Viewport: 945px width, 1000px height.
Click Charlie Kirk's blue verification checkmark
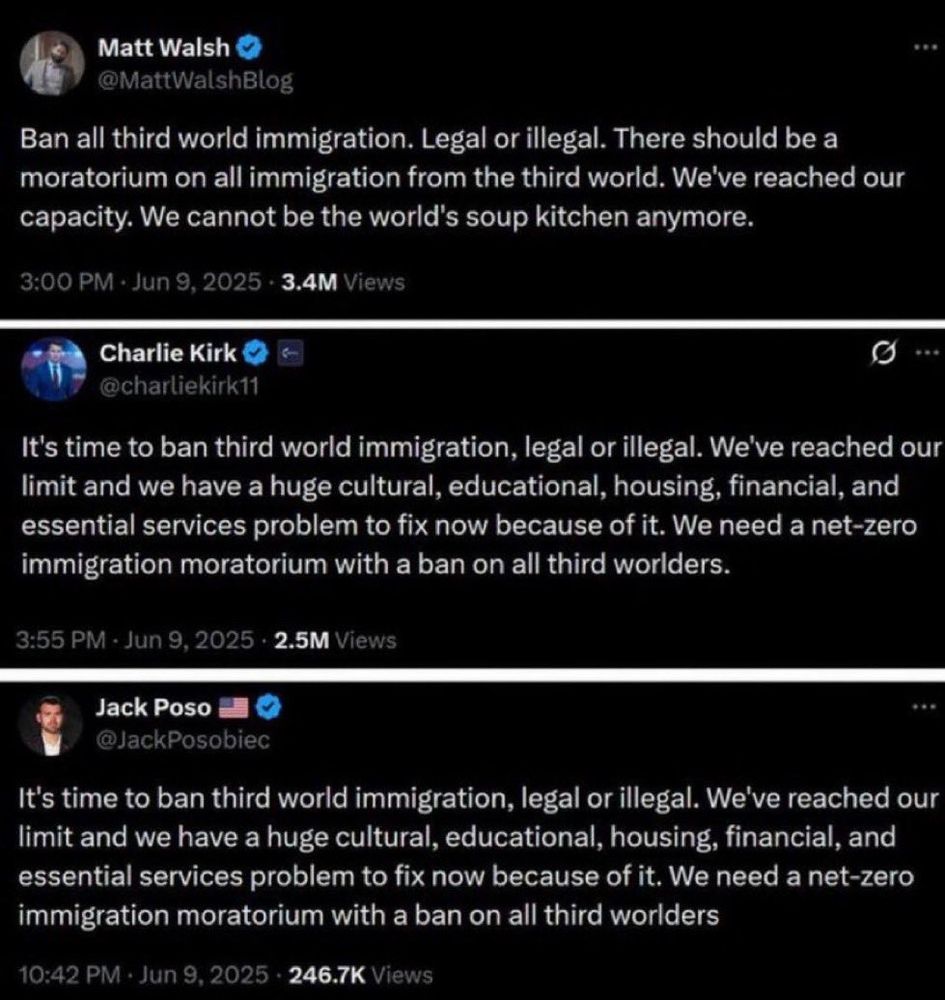coord(257,352)
